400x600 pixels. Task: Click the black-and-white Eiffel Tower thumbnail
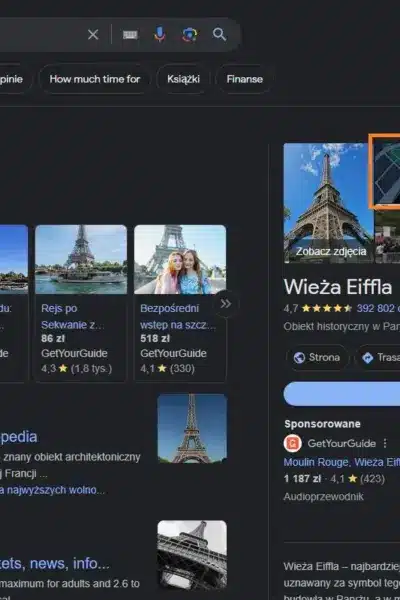tap(192, 554)
